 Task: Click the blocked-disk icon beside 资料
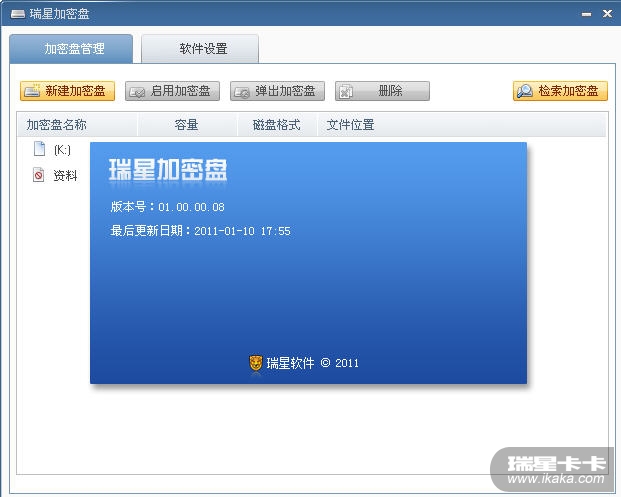tap(39, 175)
